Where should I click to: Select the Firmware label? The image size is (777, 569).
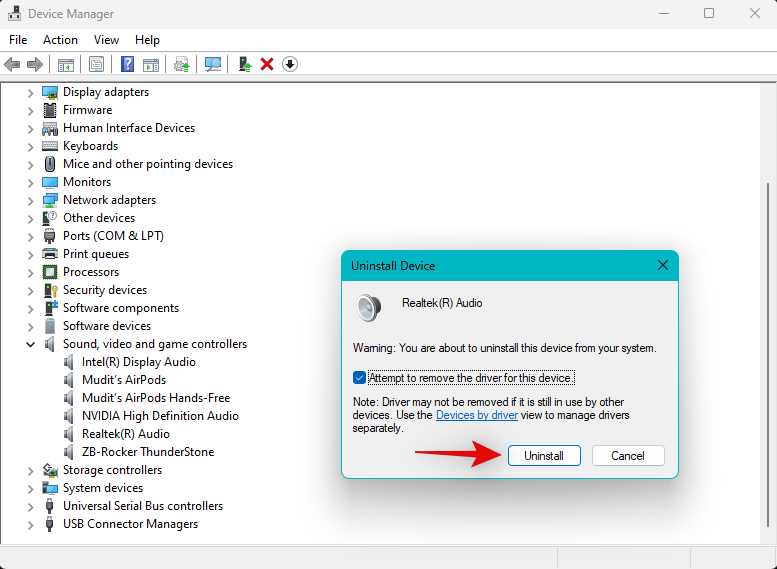pyautogui.click(x=87, y=110)
